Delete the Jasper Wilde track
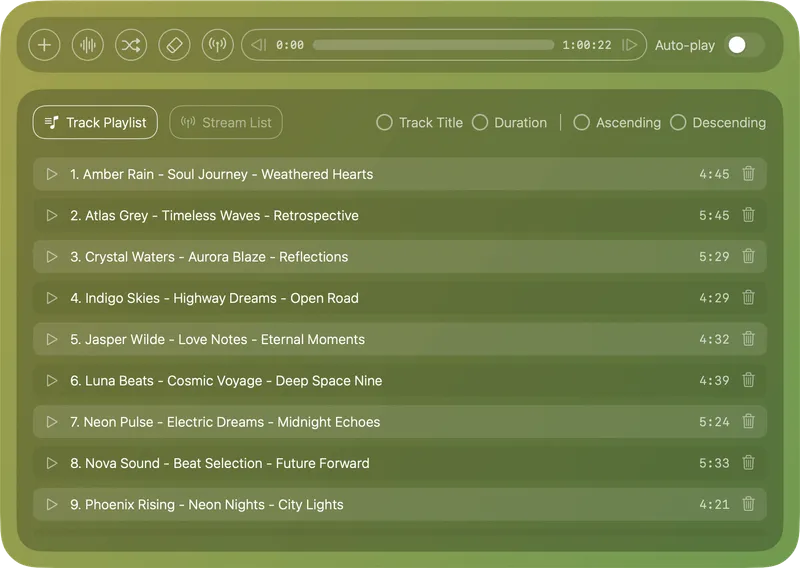 pyautogui.click(x=748, y=339)
